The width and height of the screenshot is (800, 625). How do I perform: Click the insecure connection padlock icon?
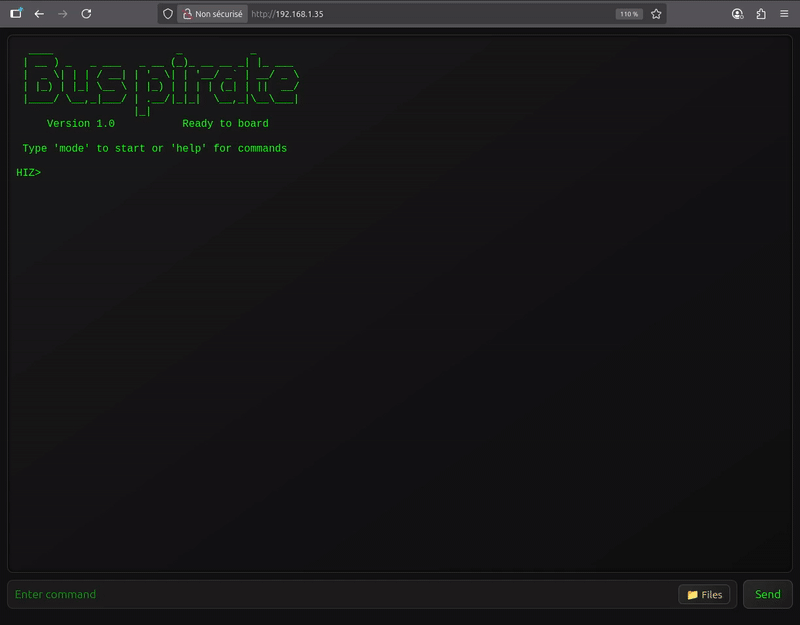coord(186,14)
